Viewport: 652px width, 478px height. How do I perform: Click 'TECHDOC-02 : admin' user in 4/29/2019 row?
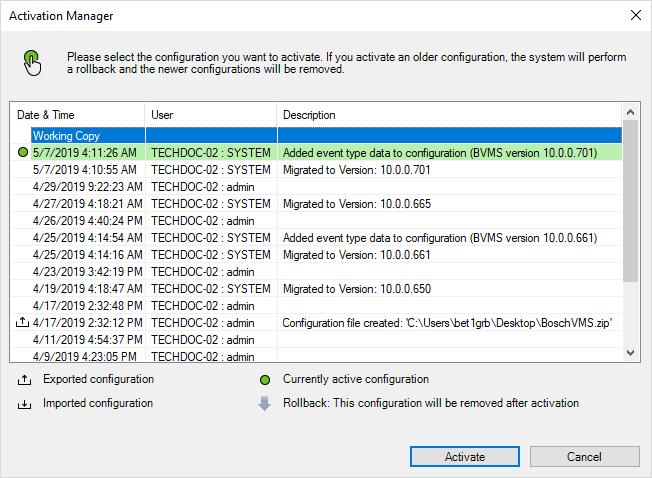[x=203, y=187]
